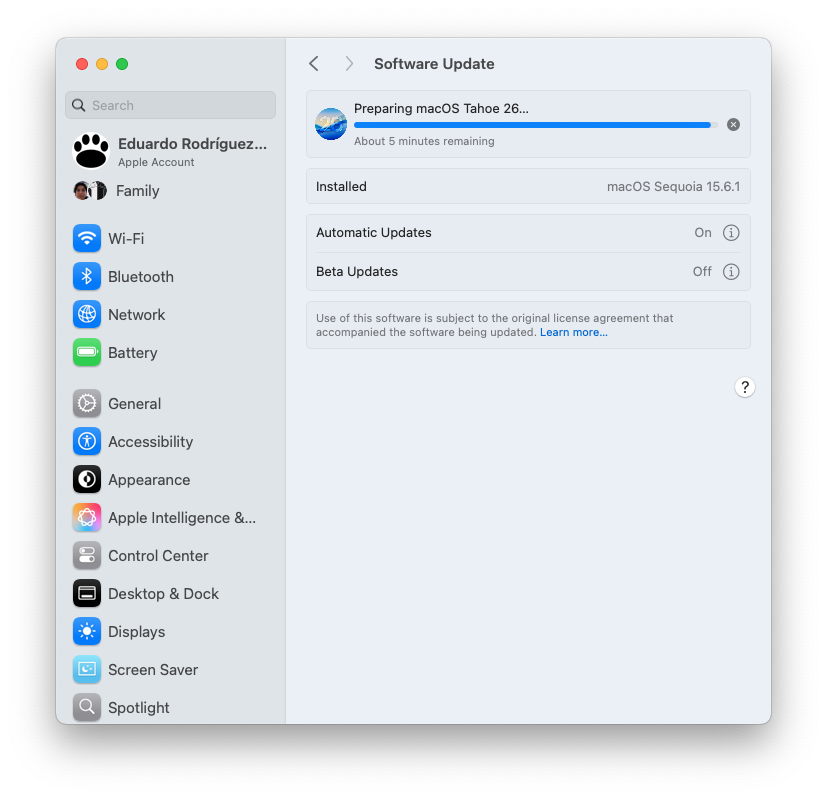Go back using the left chevron
This screenshot has height=798, width=827.
tap(314, 64)
